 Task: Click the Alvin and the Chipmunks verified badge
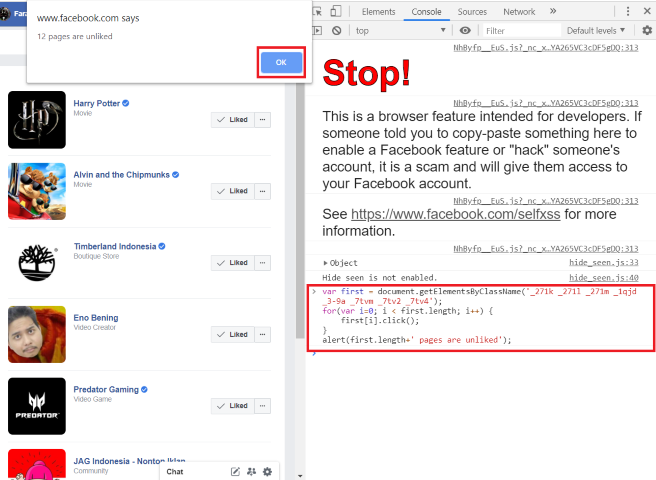tap(175, 175)
